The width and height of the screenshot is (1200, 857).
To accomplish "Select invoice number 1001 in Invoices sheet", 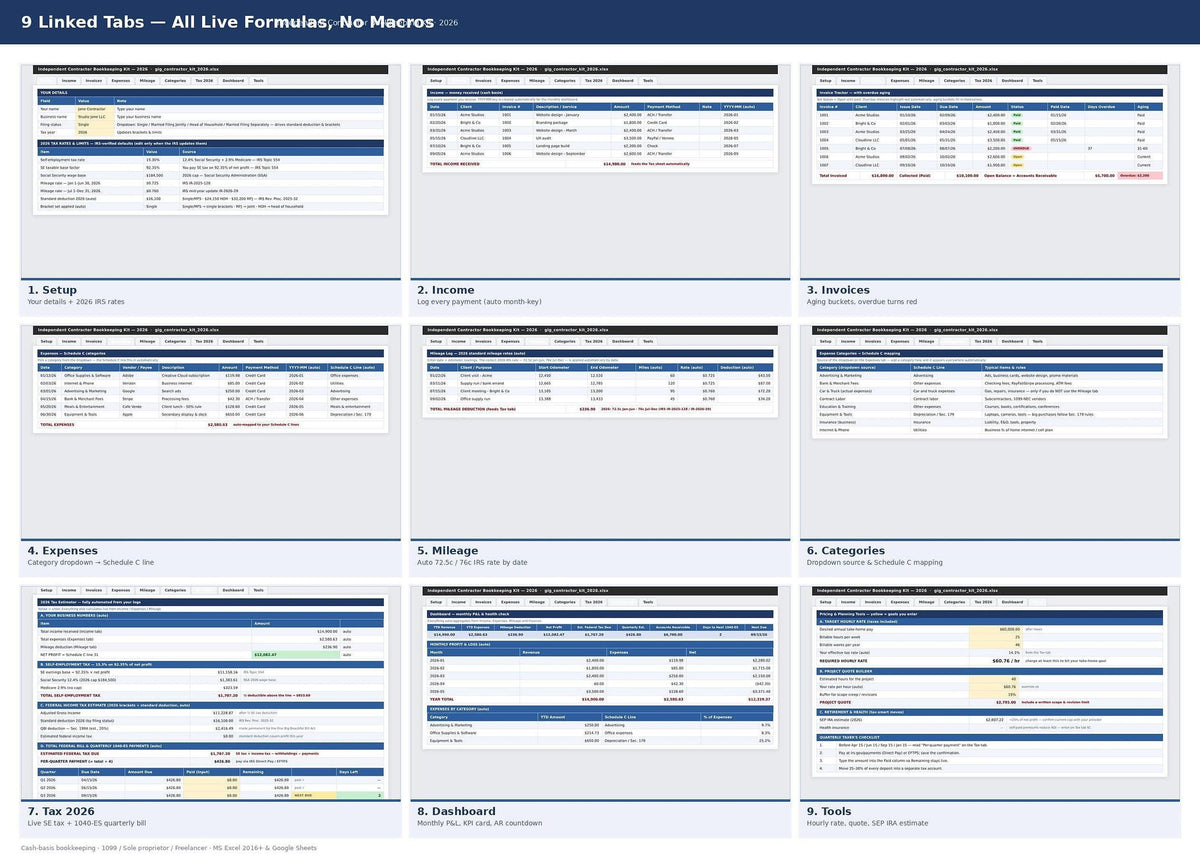I will click(824, 115).
